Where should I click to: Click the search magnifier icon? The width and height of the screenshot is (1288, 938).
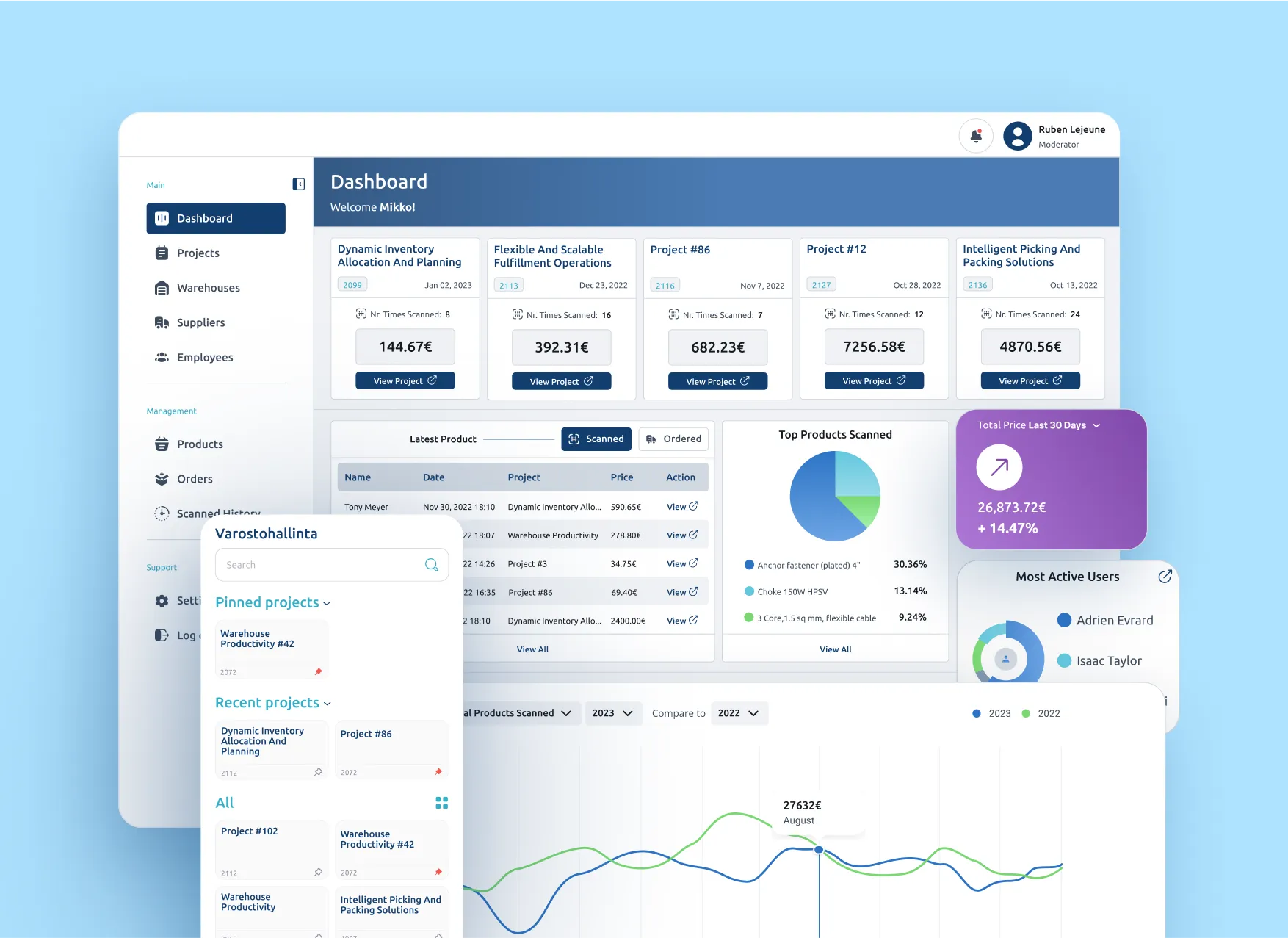[x=432, y=565]
